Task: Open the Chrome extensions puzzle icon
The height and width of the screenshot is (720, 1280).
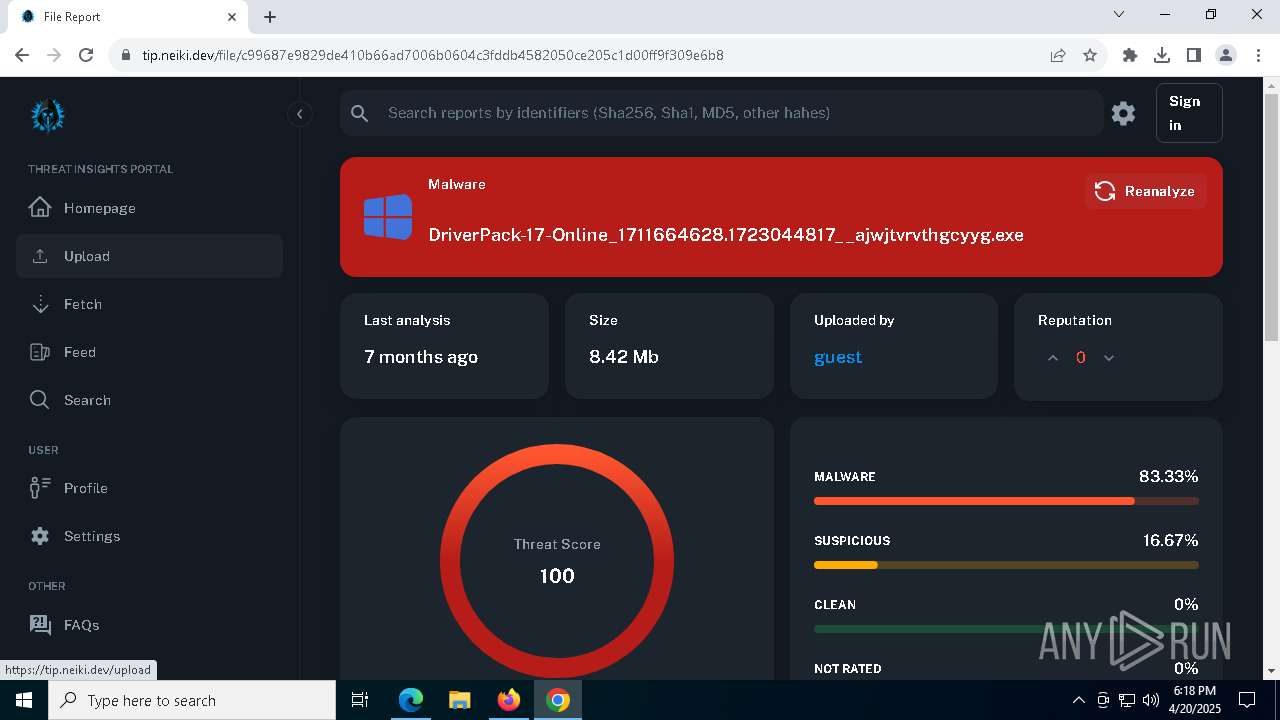Action: coord(1130,55)
